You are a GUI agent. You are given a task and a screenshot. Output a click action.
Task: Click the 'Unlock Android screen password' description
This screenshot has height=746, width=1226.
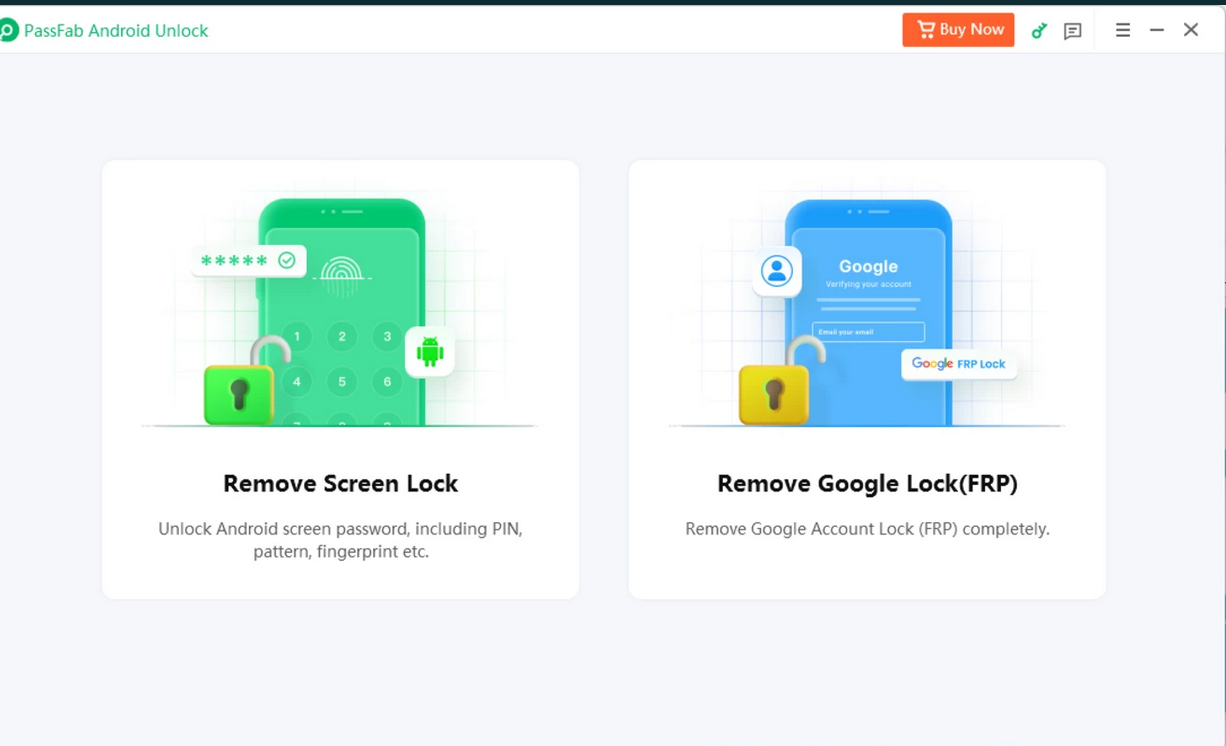[x=340, y=540]
